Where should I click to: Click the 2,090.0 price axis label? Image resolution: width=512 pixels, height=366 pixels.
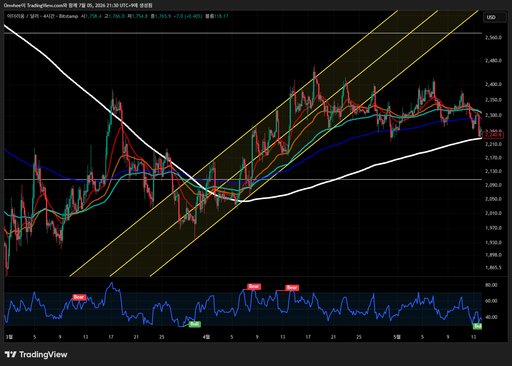[x=493, y=185]
